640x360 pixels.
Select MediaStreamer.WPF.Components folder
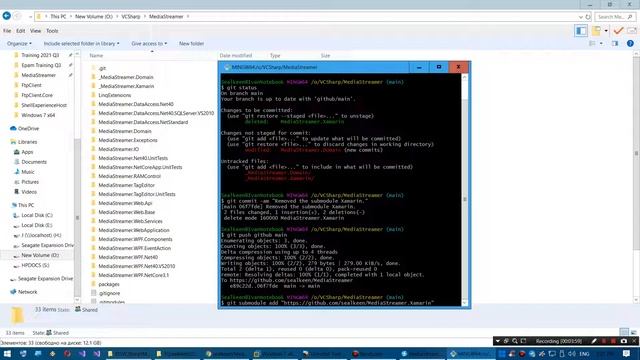(x=135, y=239)
